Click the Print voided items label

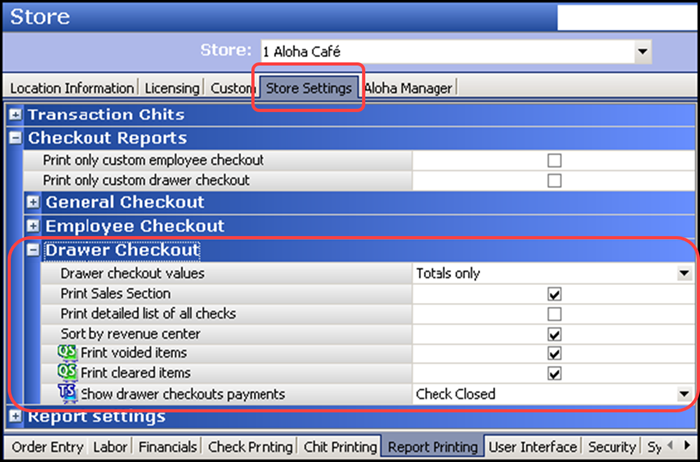pyautogui.click(x=133, y=353)
